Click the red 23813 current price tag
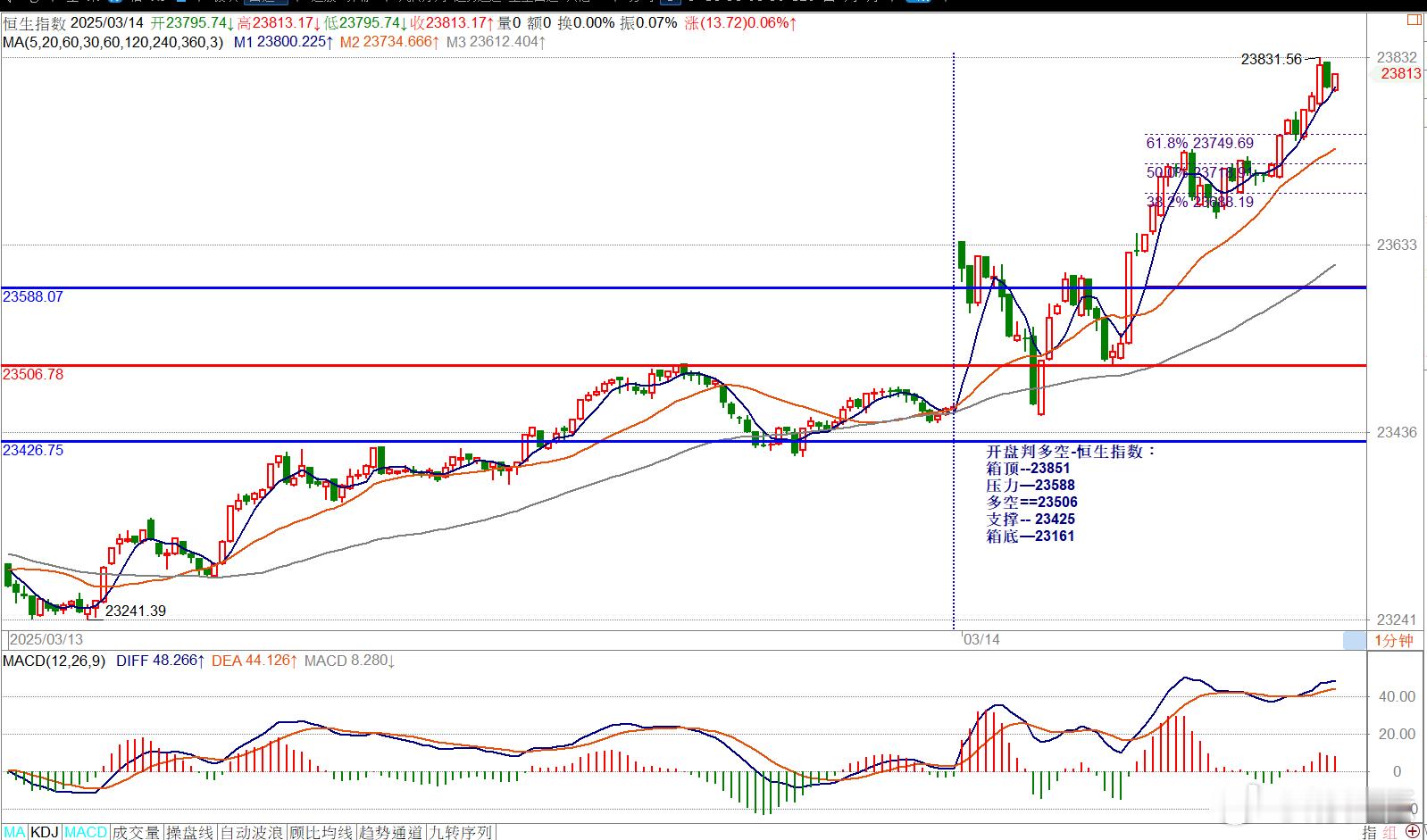The width and height of the screenshot is (1427, 840). coord(1401,74)
